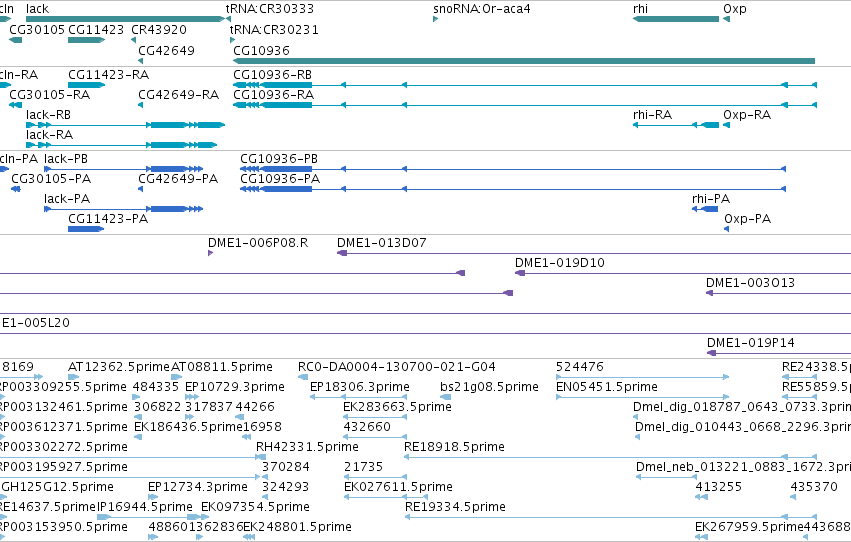The height and width of the screenshot is (542, 851).
Task: Click the CG11423-PA protein label
Action: point(108,219)
